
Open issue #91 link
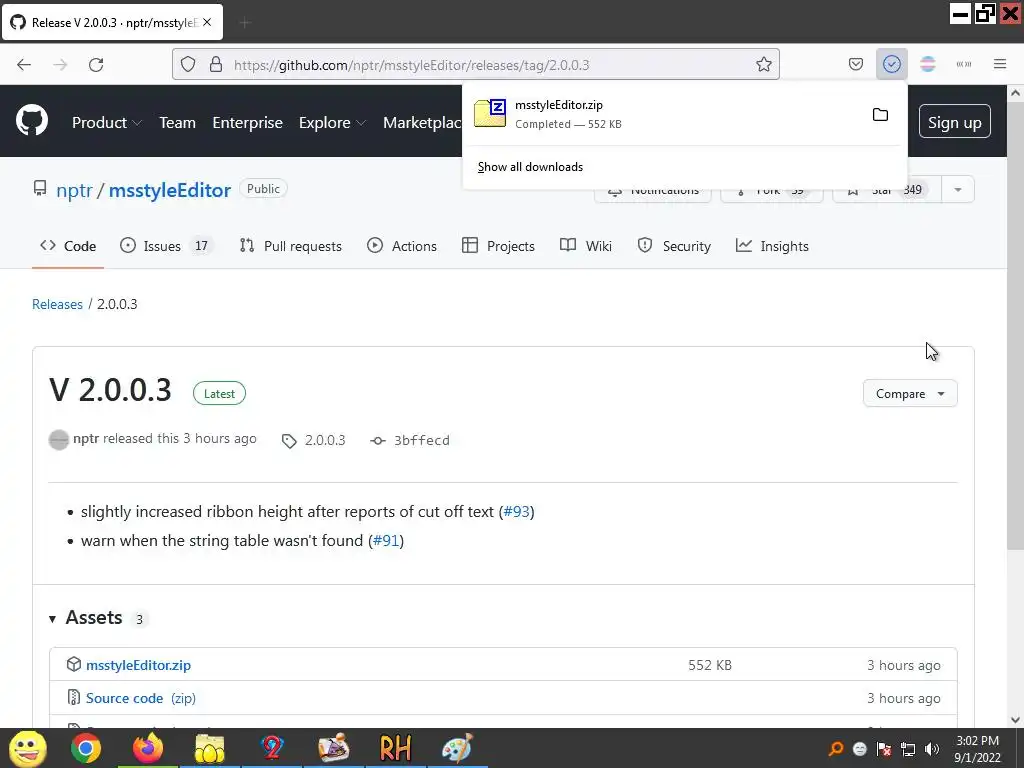pos(386,541)
